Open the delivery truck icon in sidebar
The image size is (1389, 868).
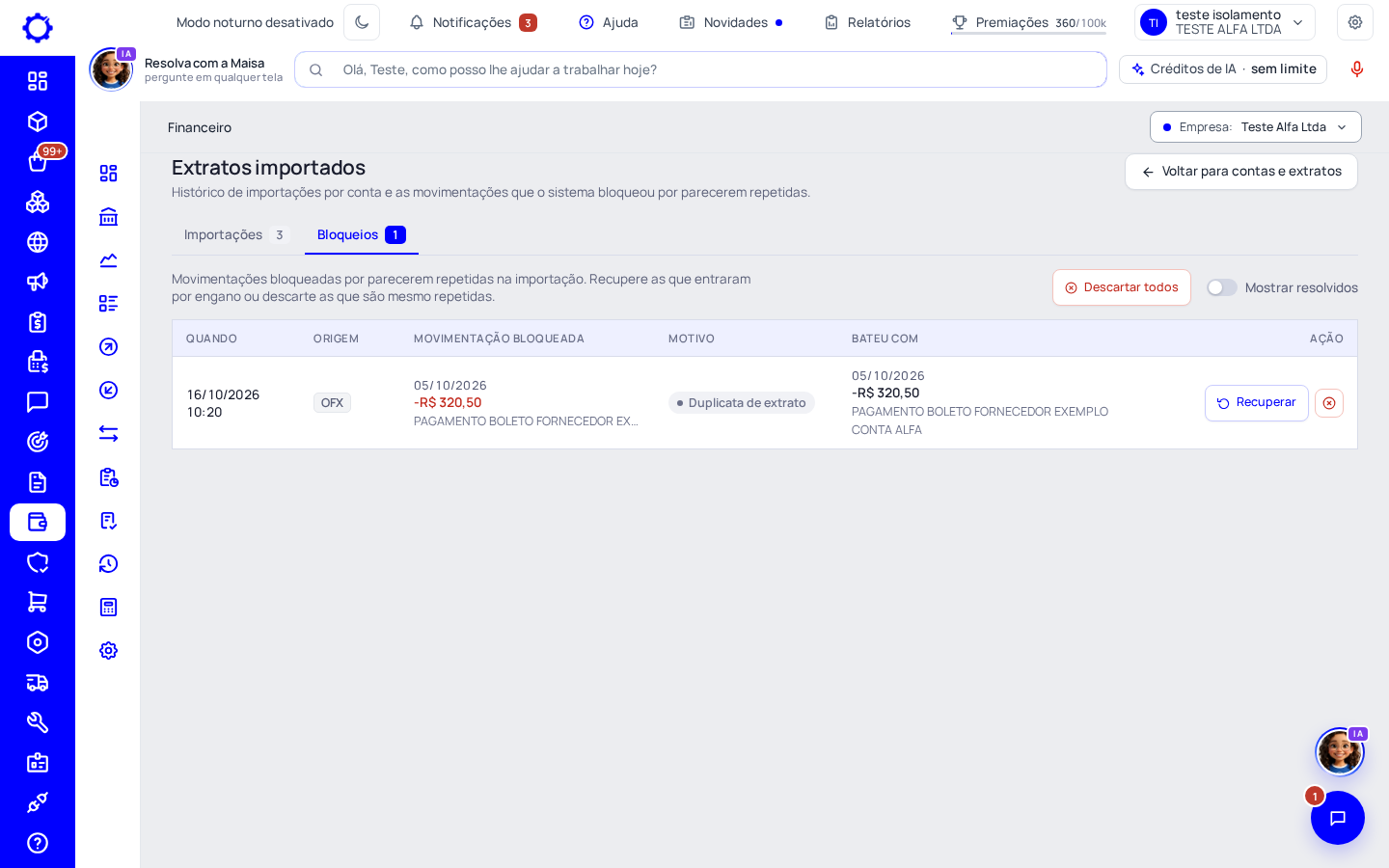pyautogui.click(x=38, y=683)
